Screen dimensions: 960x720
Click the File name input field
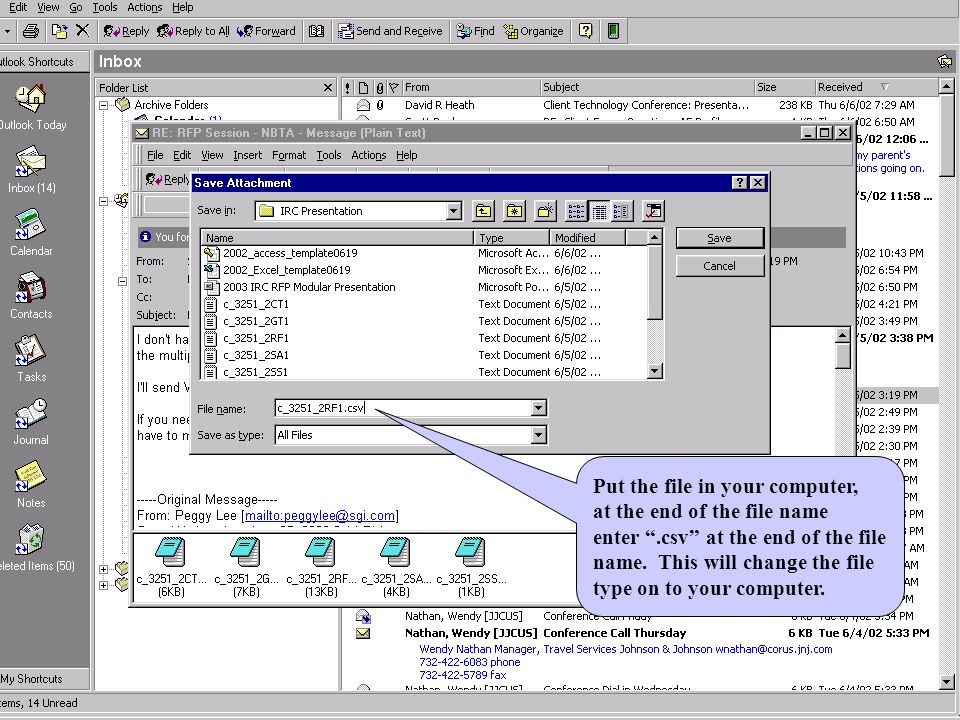403,408
